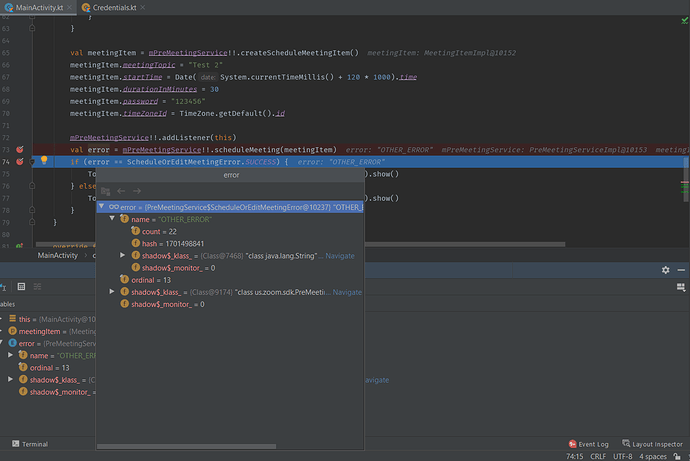
Task: Click Navigate link for us.zoom.sdk class
Action: point(347,292)
